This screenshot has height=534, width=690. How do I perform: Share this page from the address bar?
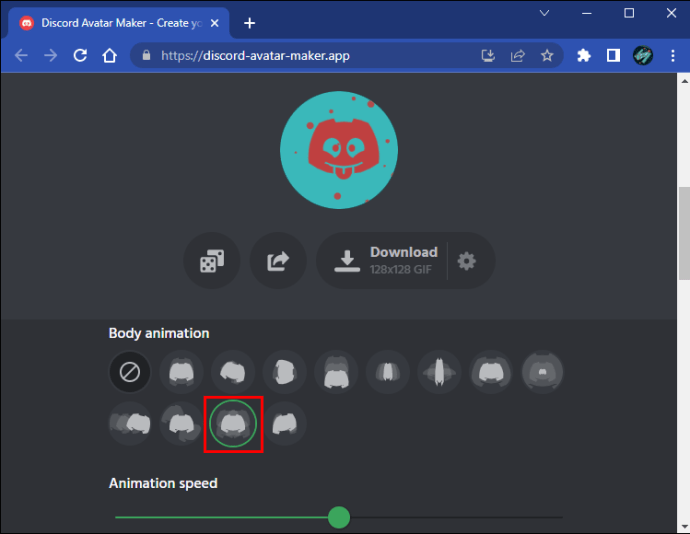pyautogui.click(x=518, y=55)
